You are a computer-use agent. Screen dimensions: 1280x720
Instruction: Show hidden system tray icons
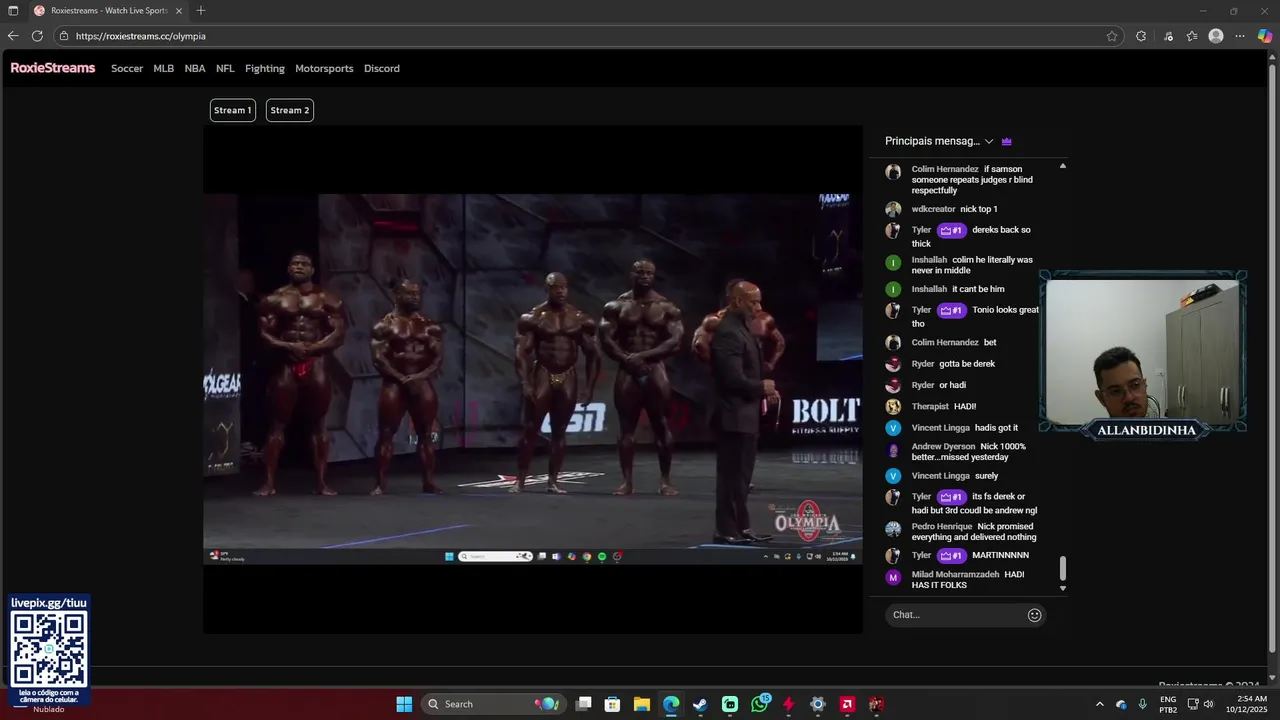click(x=1100, y=704)
